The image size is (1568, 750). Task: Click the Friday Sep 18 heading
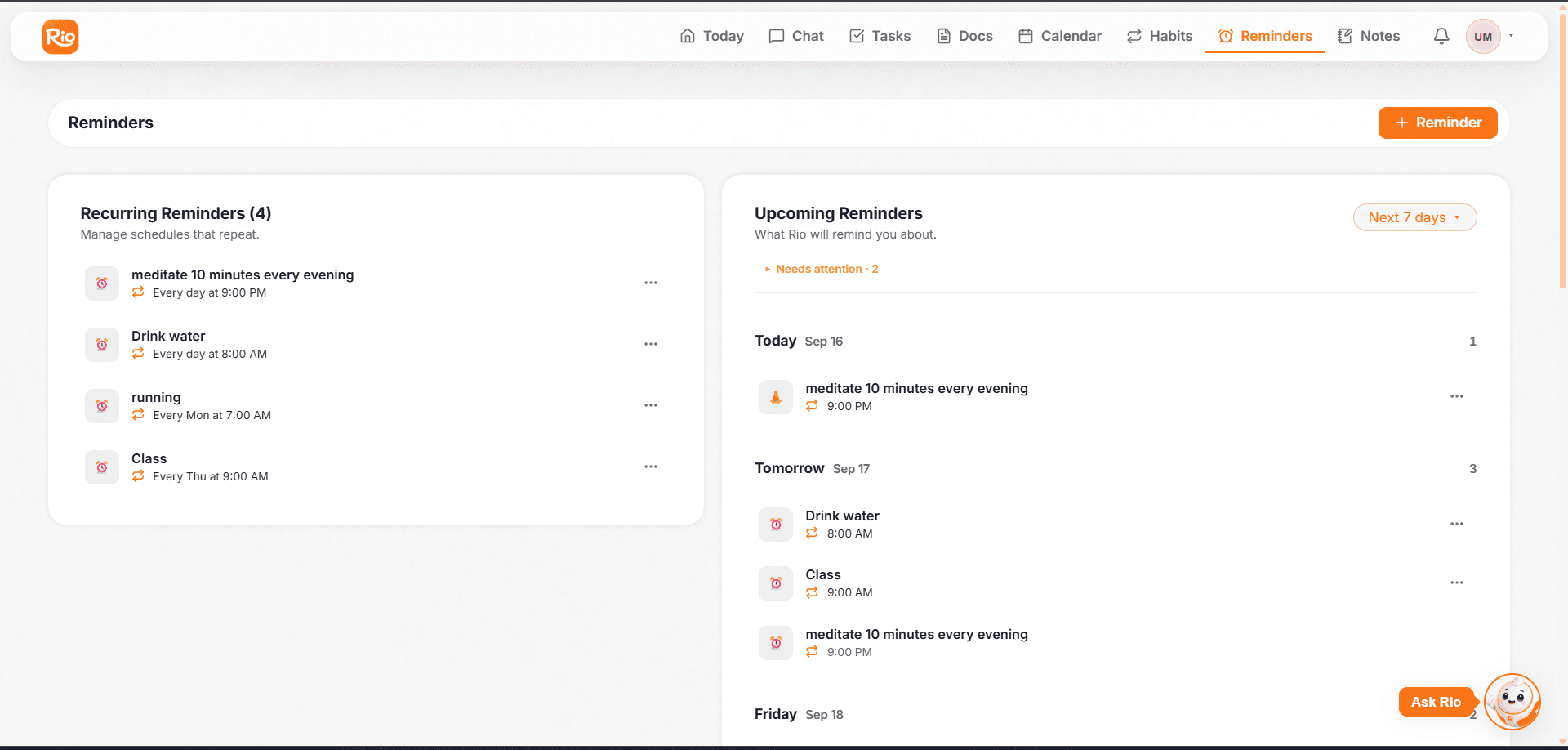point(799,714)
